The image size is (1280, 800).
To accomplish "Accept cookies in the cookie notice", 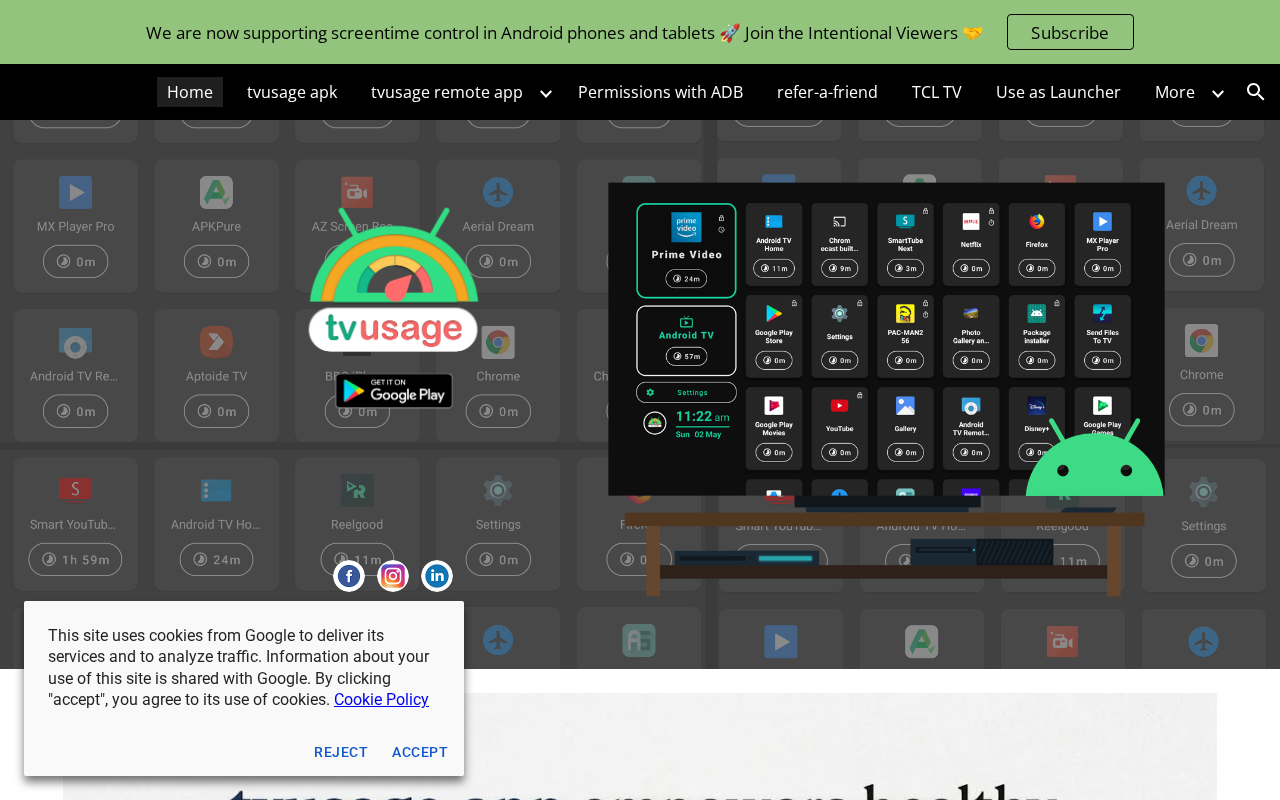I will click(x=420, y=752).
